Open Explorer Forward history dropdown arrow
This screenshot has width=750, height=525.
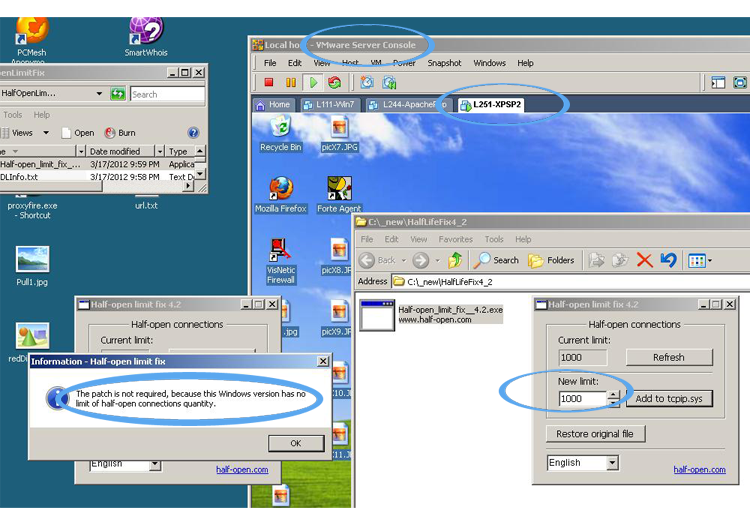coord(438,261)
